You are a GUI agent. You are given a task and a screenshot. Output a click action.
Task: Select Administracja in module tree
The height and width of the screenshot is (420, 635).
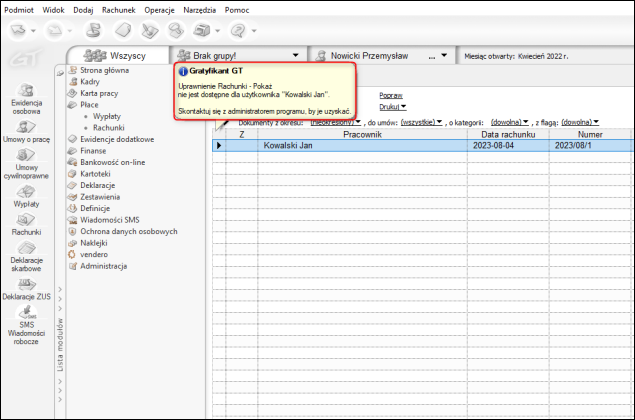pos(104,266)
